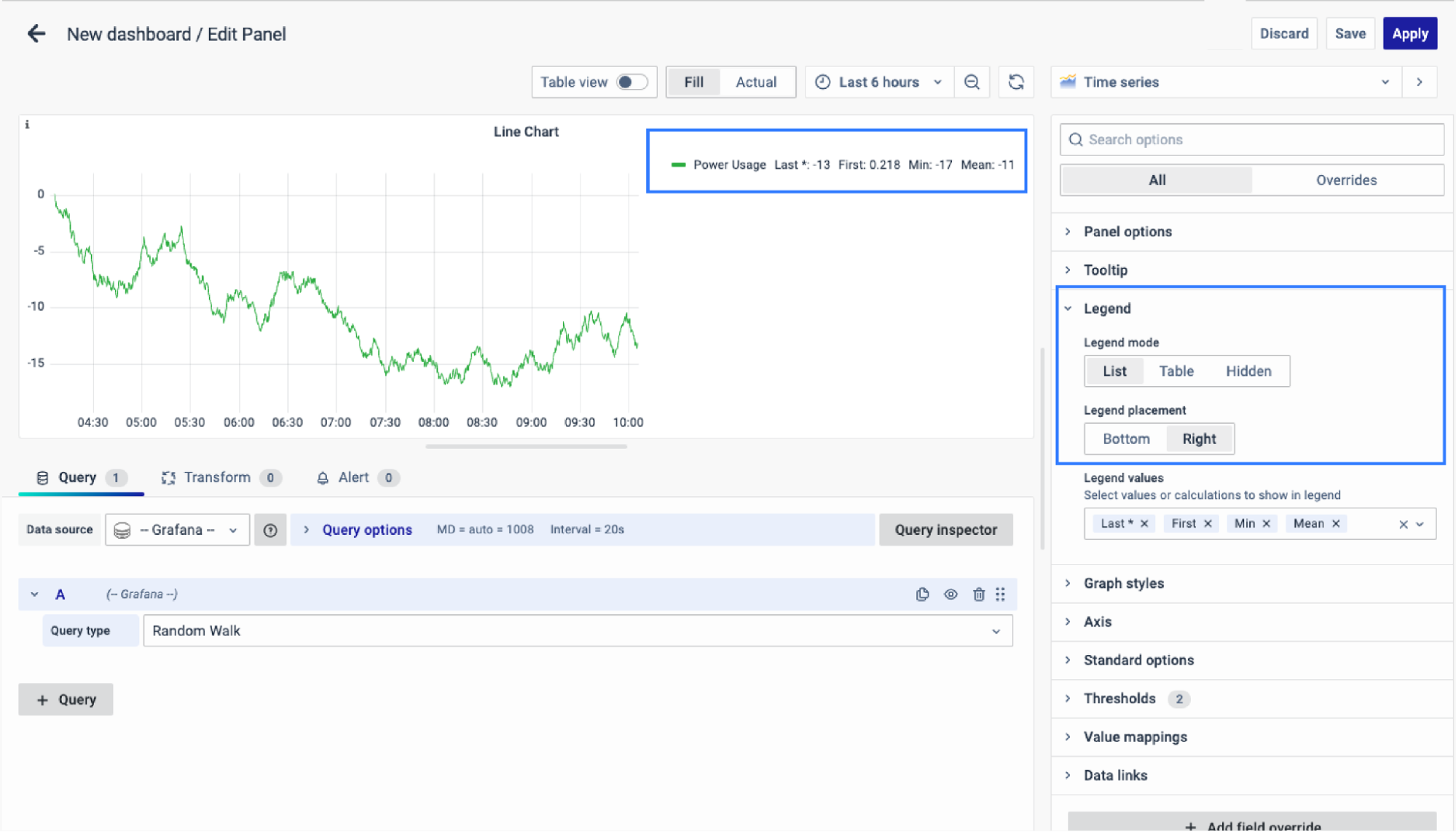Clear all legend values with the X
This screenshot has width=1456, height=832.
click(x=1403, y=525)
